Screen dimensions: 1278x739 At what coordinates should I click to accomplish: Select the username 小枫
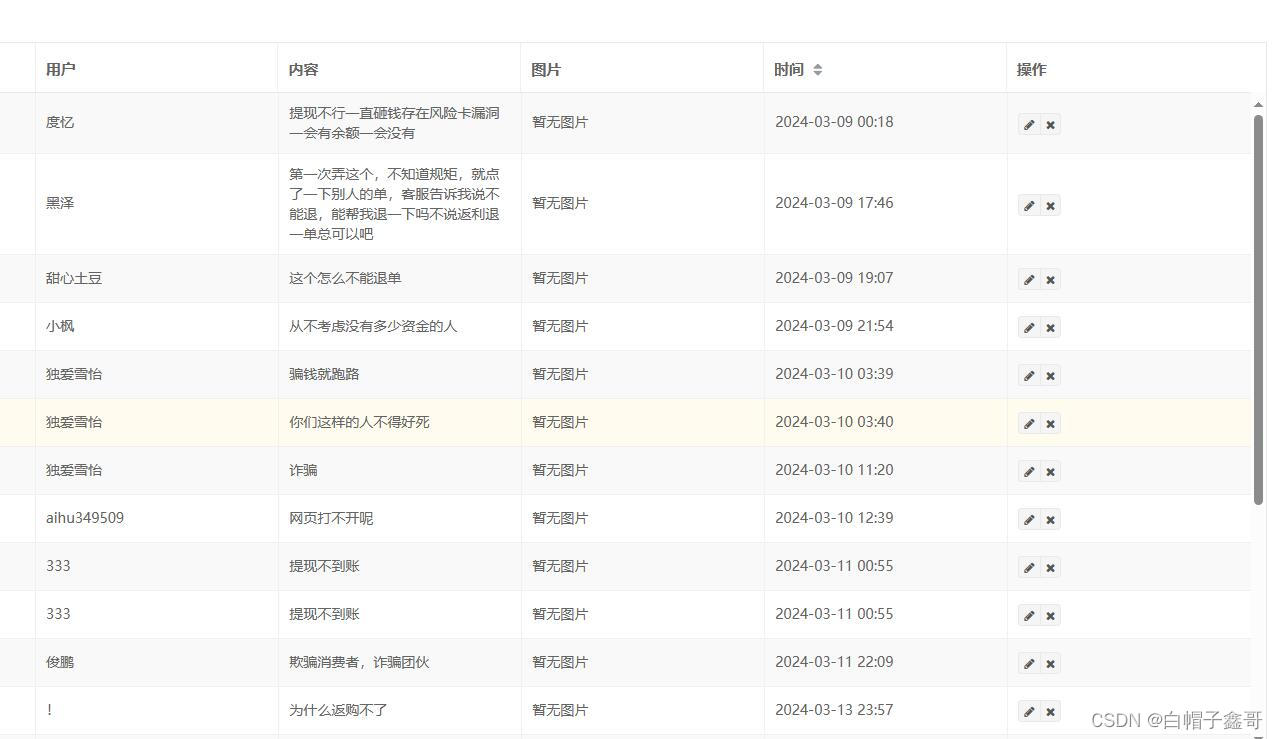click(60, 326)
